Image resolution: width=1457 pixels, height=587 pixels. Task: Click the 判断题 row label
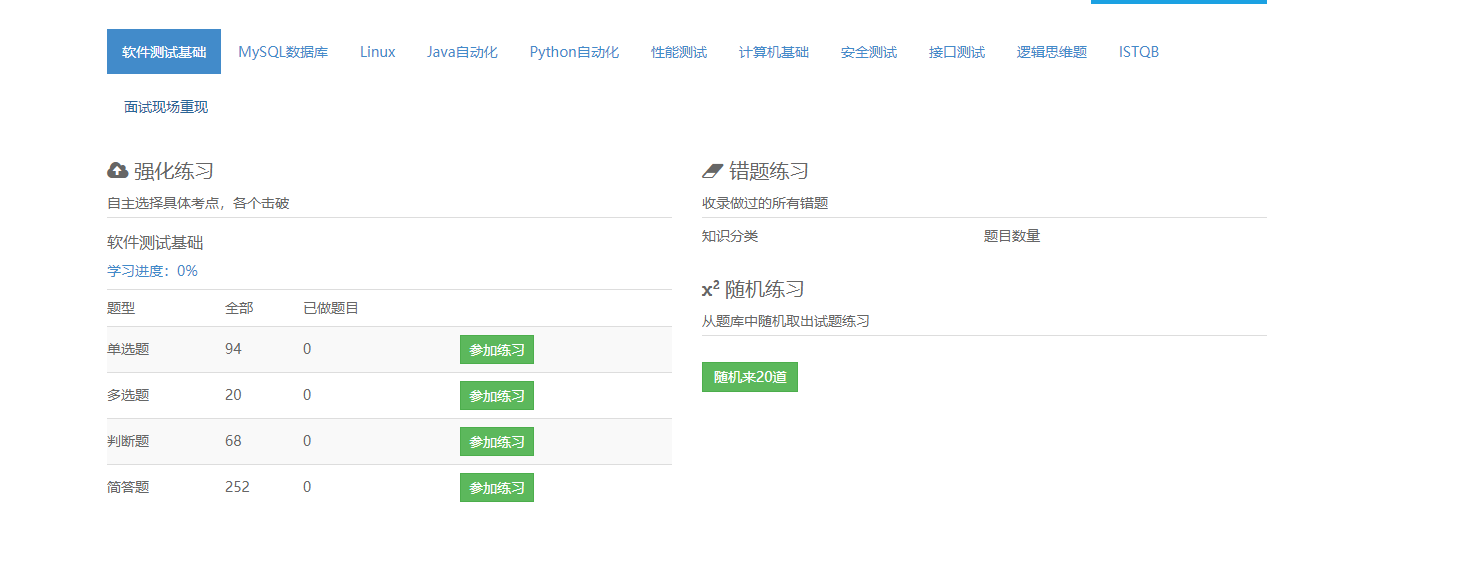(x=128, y=441)
